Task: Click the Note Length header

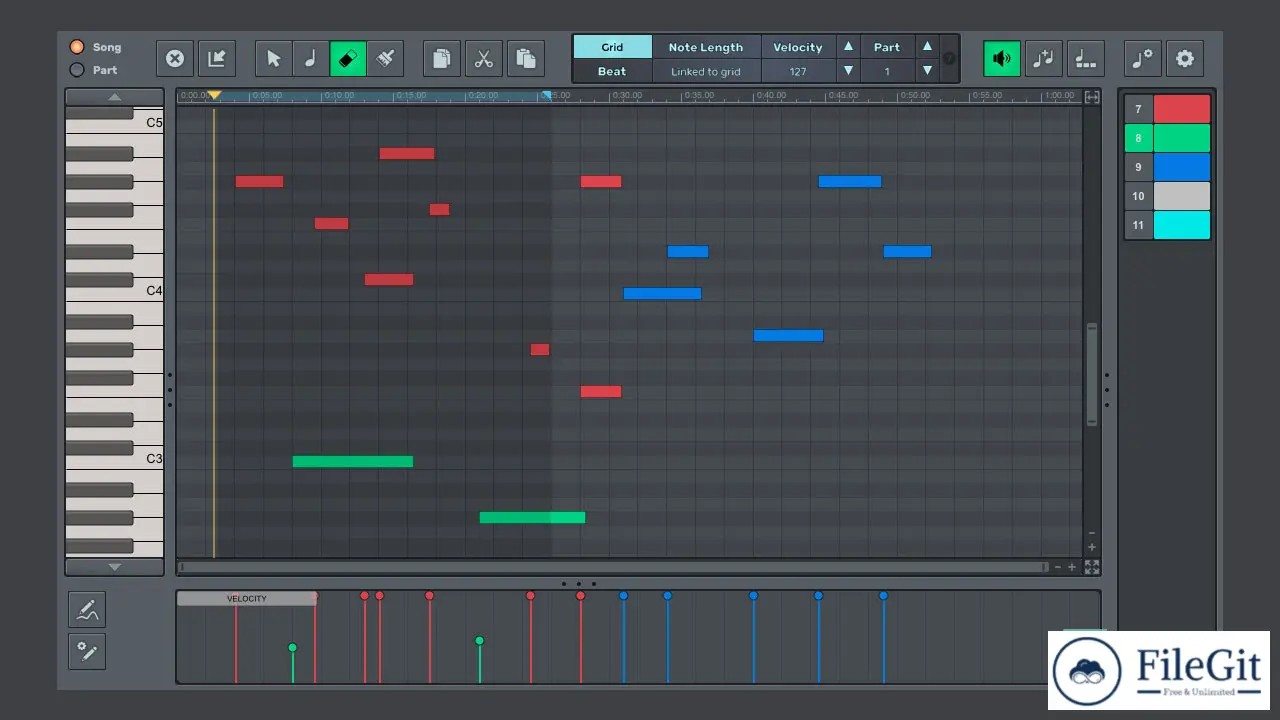Action: (x=706, y=47)
